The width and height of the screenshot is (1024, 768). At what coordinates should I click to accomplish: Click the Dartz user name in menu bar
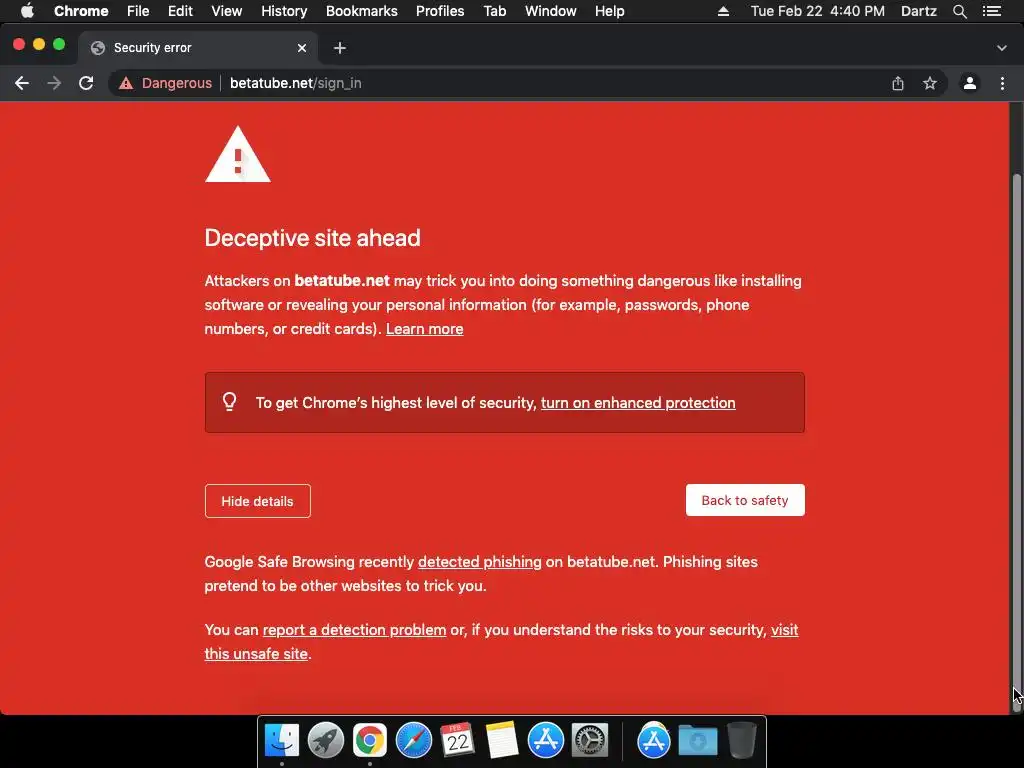pyautogui.click(x=919, y=11)
